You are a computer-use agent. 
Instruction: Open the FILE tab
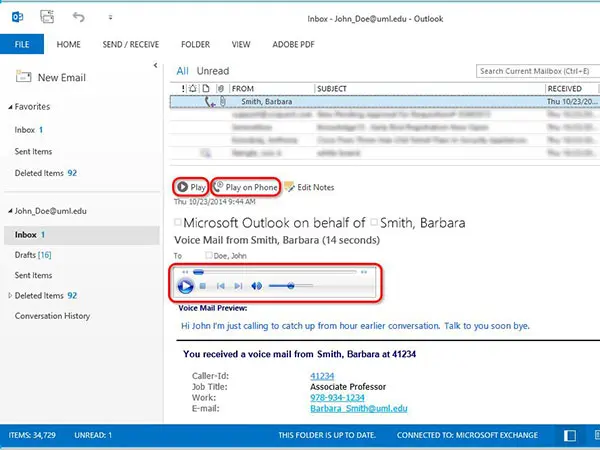point(22,44)
